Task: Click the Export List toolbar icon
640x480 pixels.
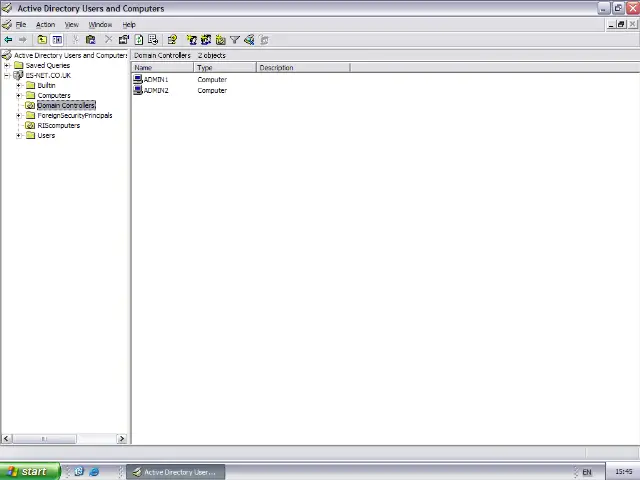Action: tap(153, 40)
